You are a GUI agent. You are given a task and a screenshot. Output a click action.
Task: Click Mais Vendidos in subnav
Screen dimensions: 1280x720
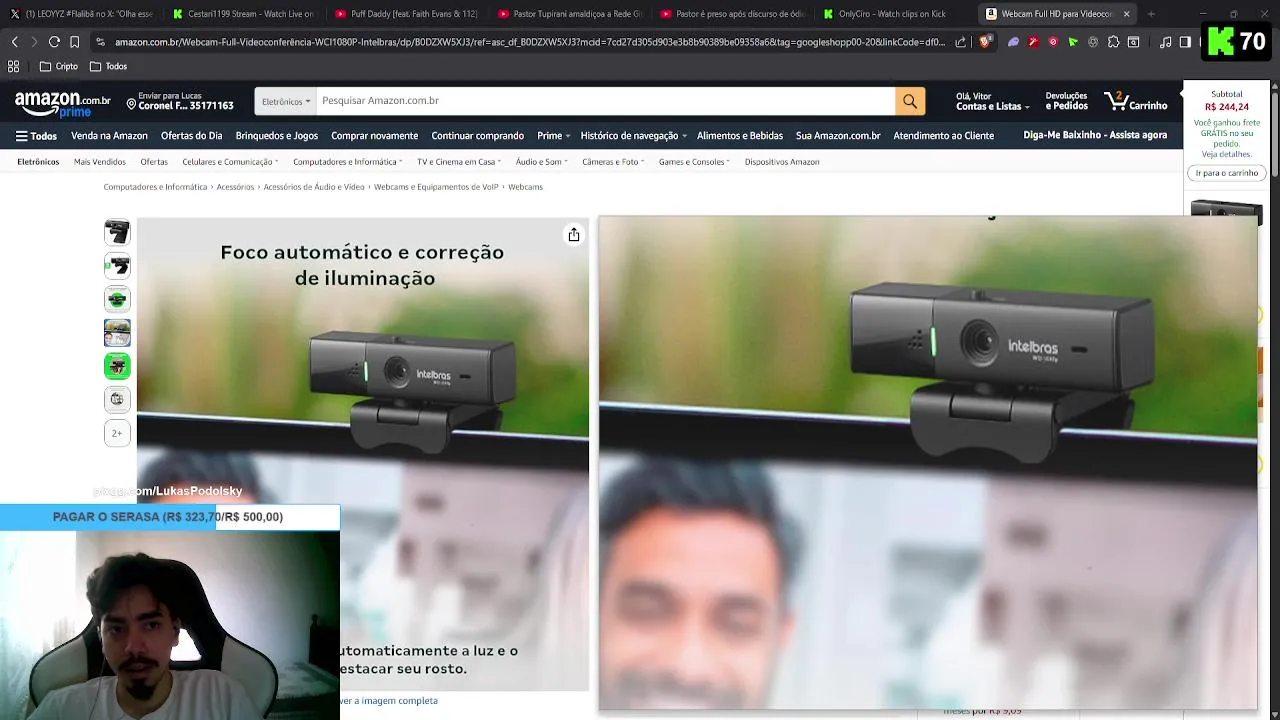click(100, 162)
